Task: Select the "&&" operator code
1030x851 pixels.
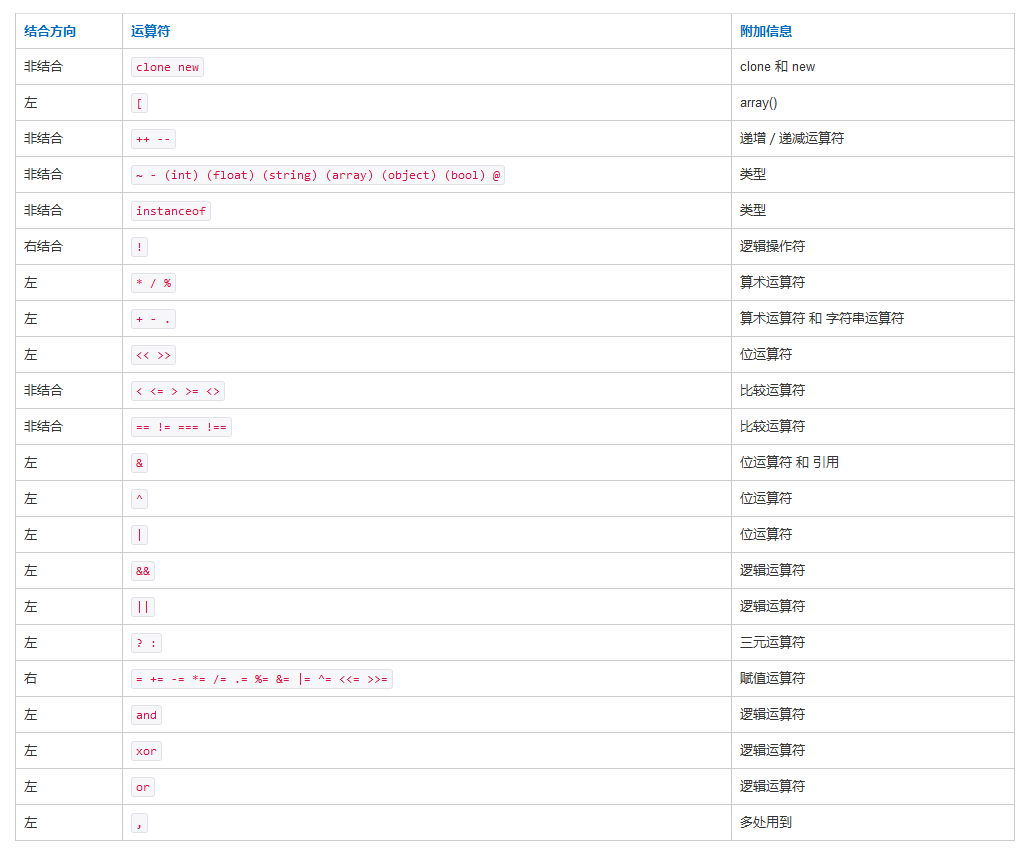Action: tap(143, 571)
